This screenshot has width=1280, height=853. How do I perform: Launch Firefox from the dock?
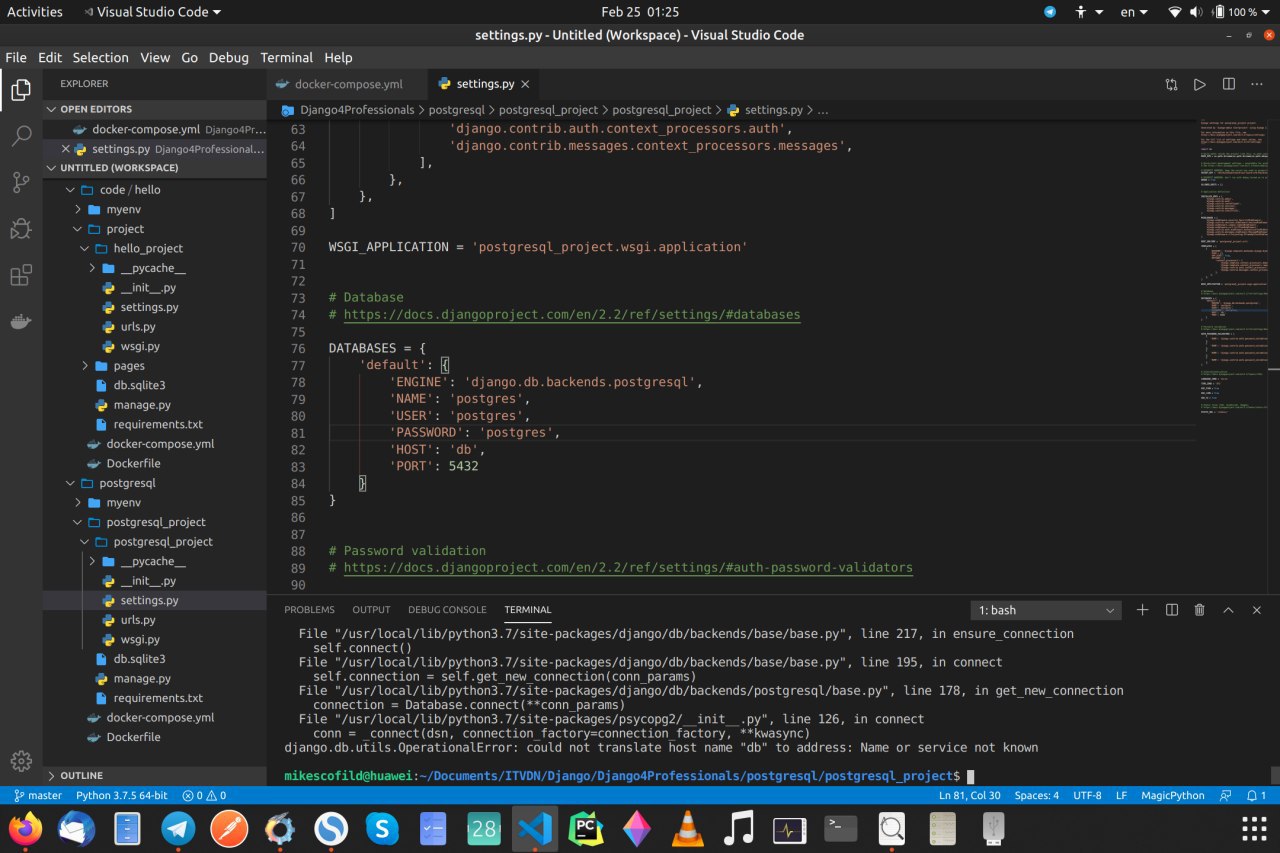click(26, 828)
